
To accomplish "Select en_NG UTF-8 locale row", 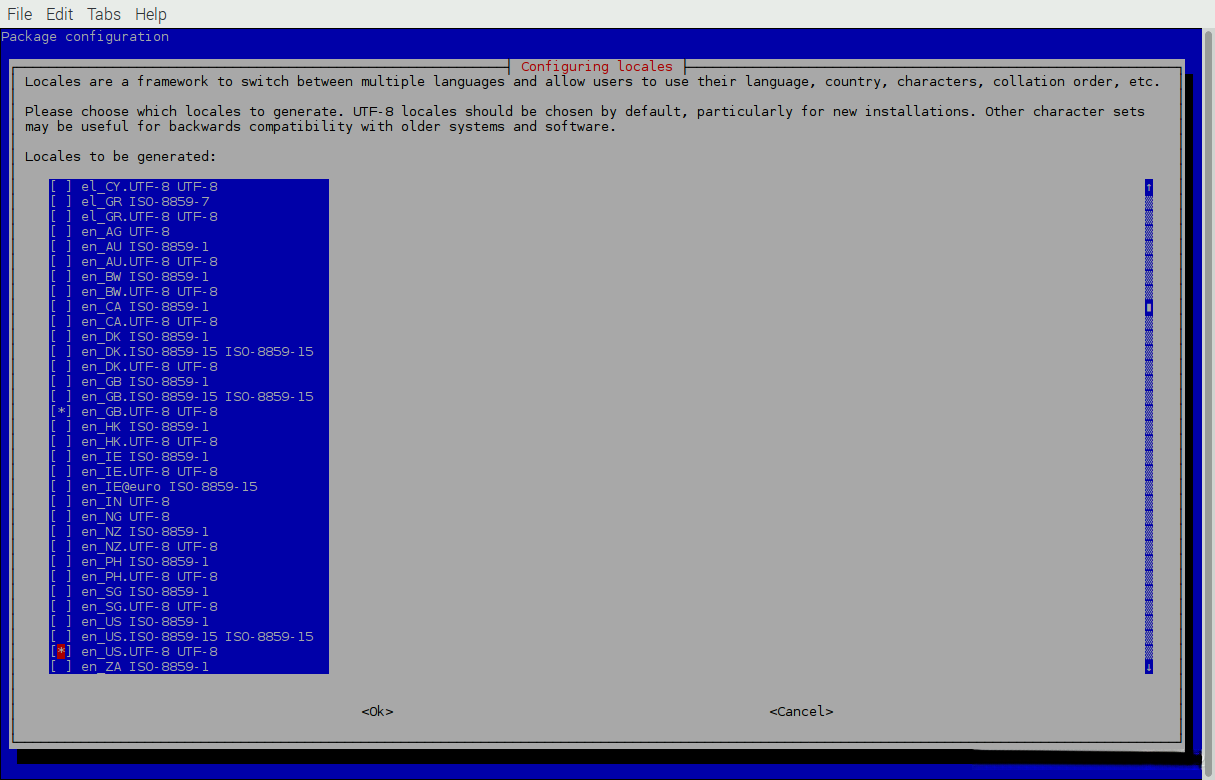I will (189, 517).
